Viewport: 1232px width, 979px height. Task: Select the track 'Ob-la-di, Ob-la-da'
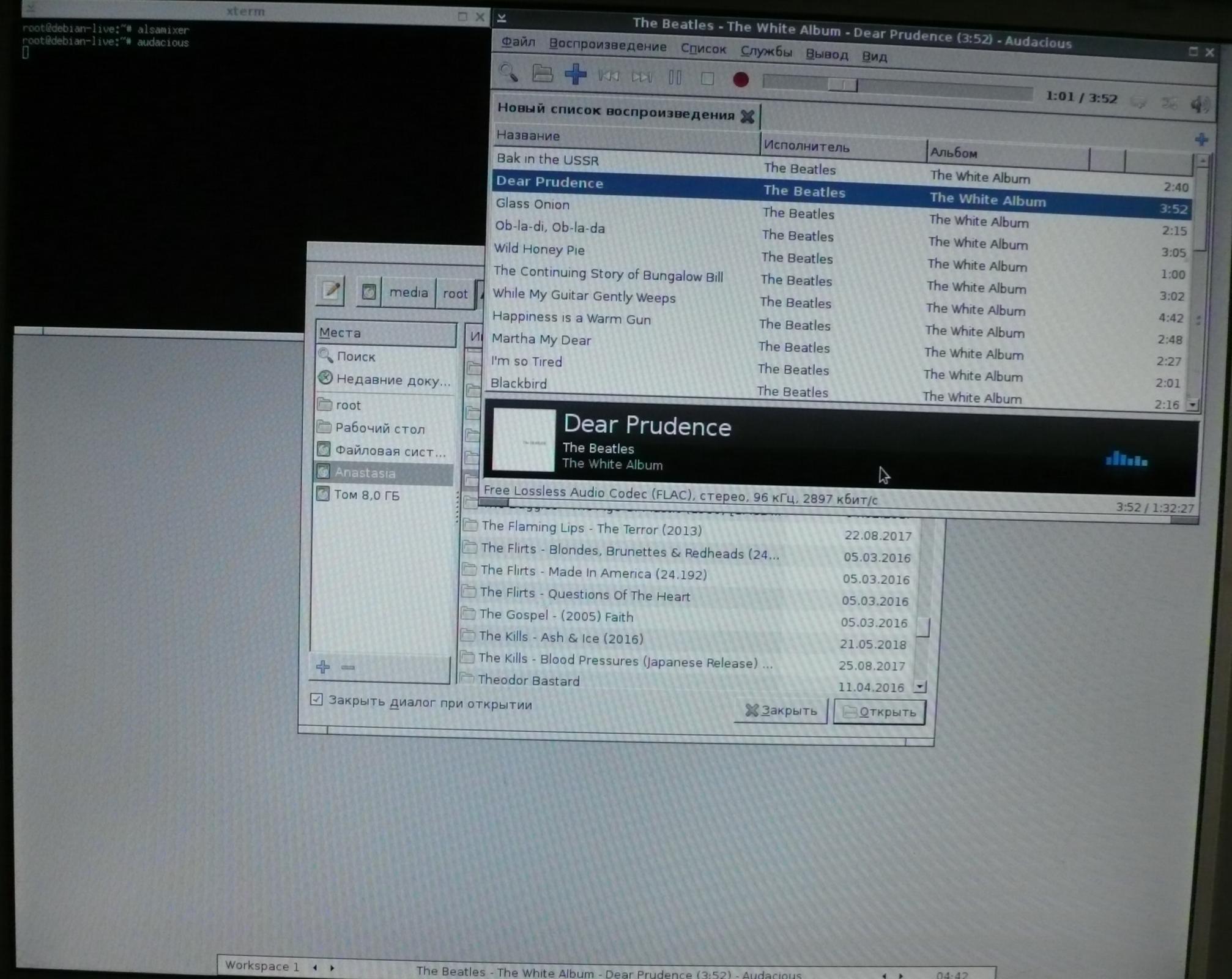(x=549, y=227)
